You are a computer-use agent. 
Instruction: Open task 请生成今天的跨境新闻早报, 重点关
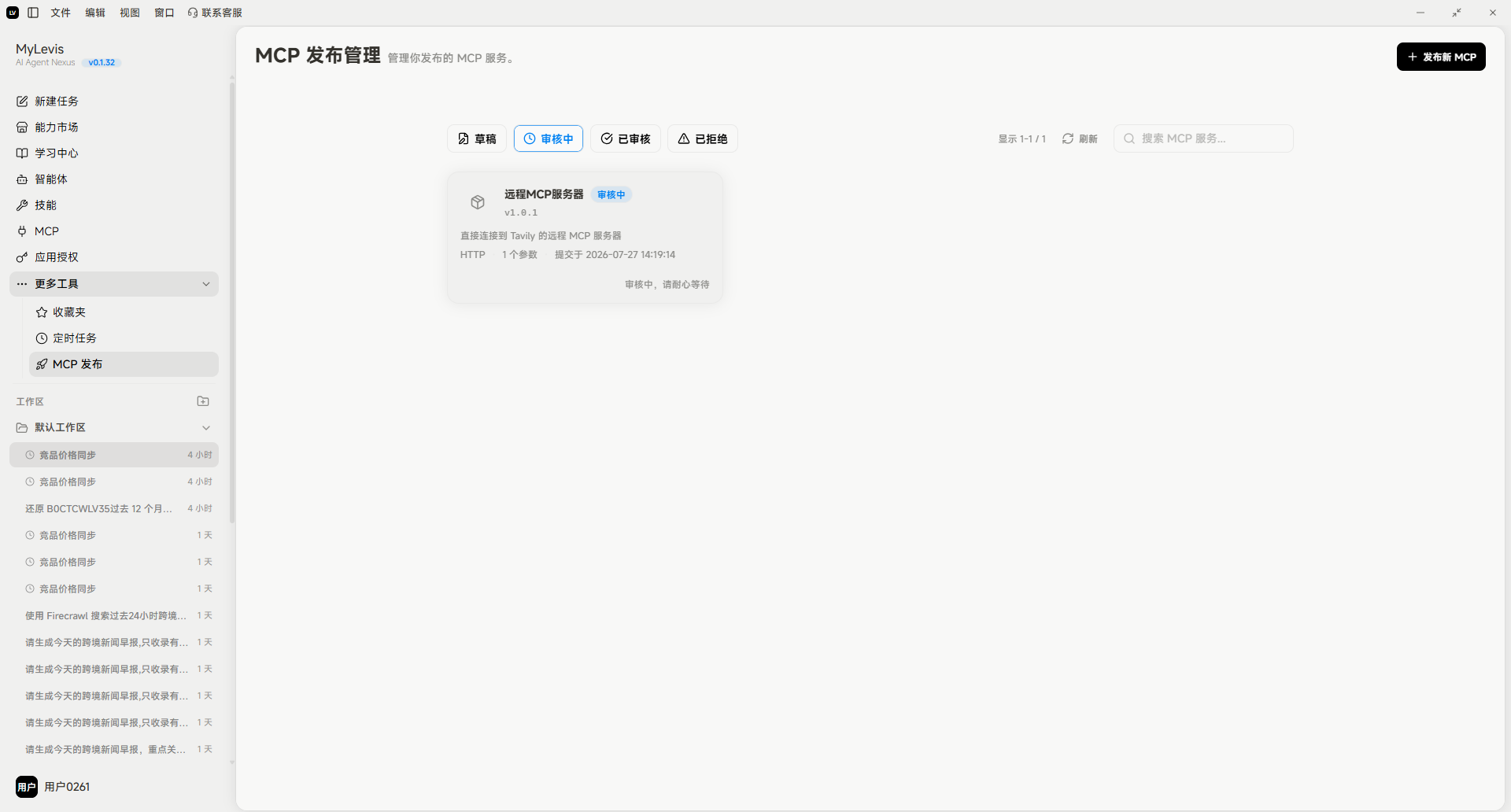(x=114, y=749)
